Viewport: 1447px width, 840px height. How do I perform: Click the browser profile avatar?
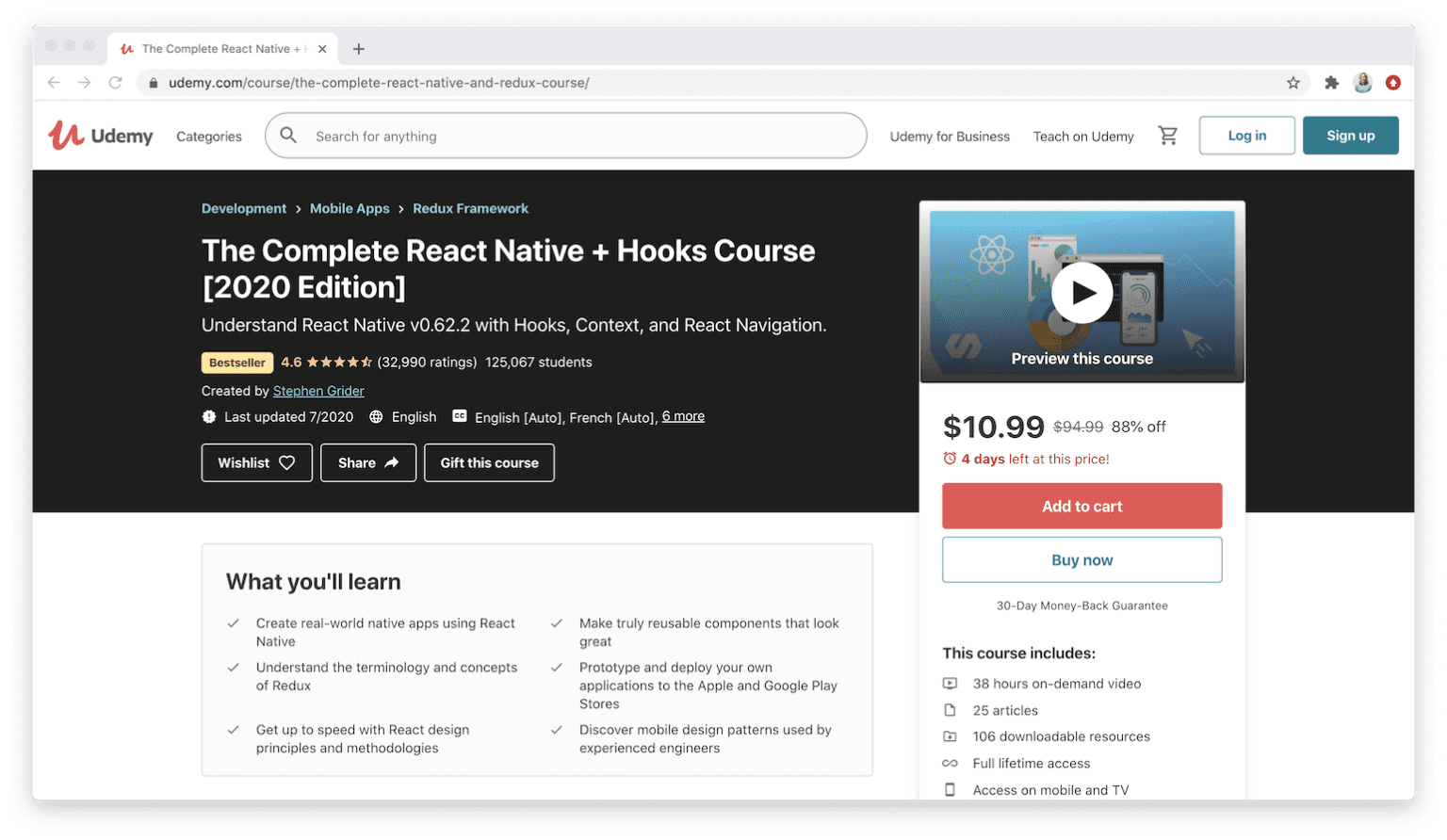pyautogui.click(x=1363, y=83)
